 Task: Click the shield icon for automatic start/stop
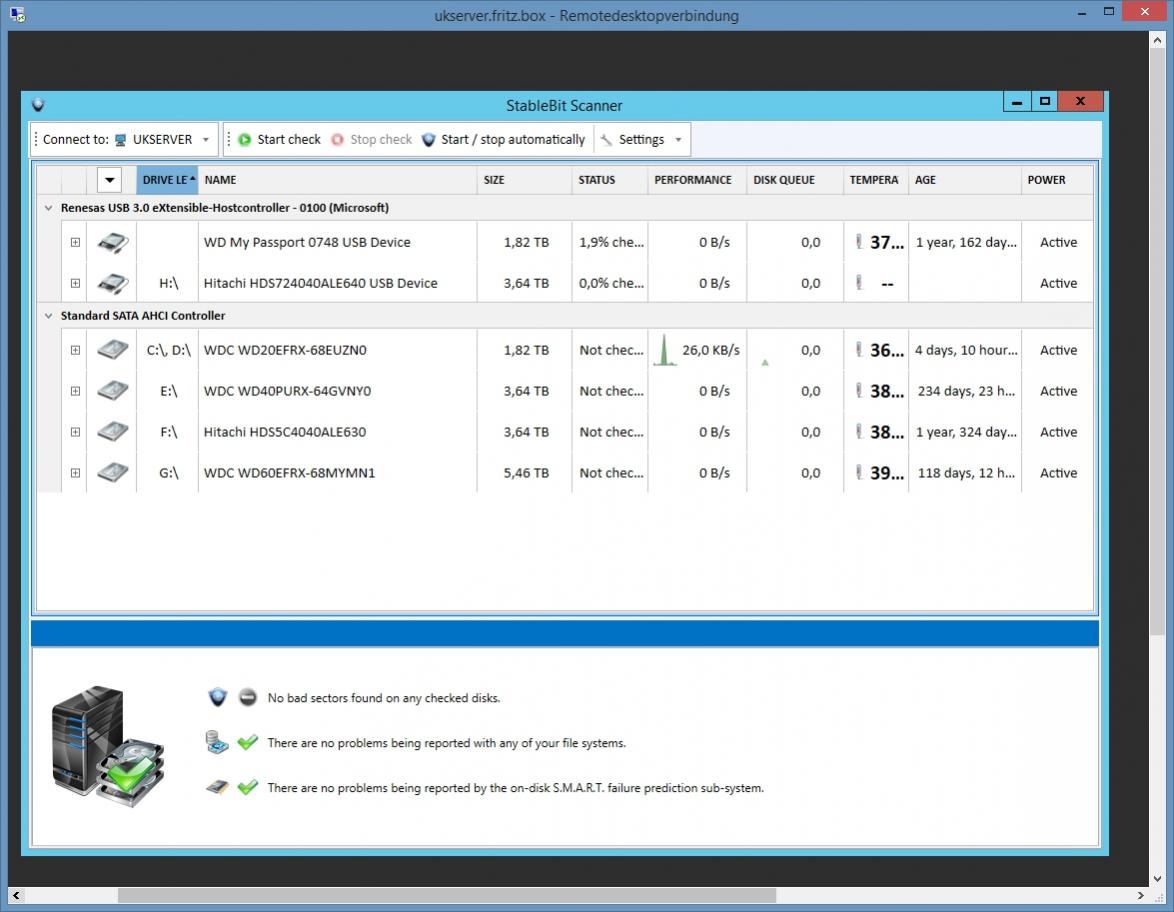[428, 140]
